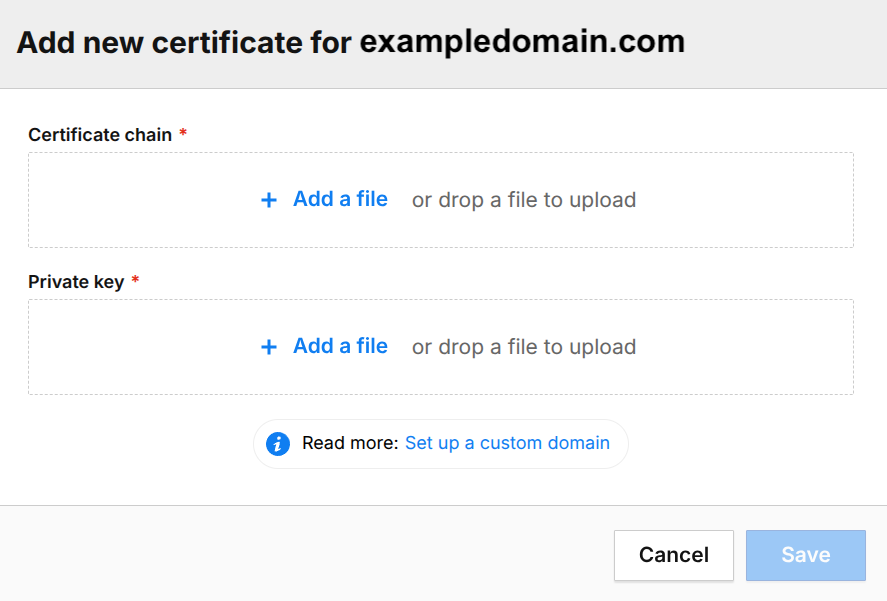Save the new certificate

tap(806, 555)
